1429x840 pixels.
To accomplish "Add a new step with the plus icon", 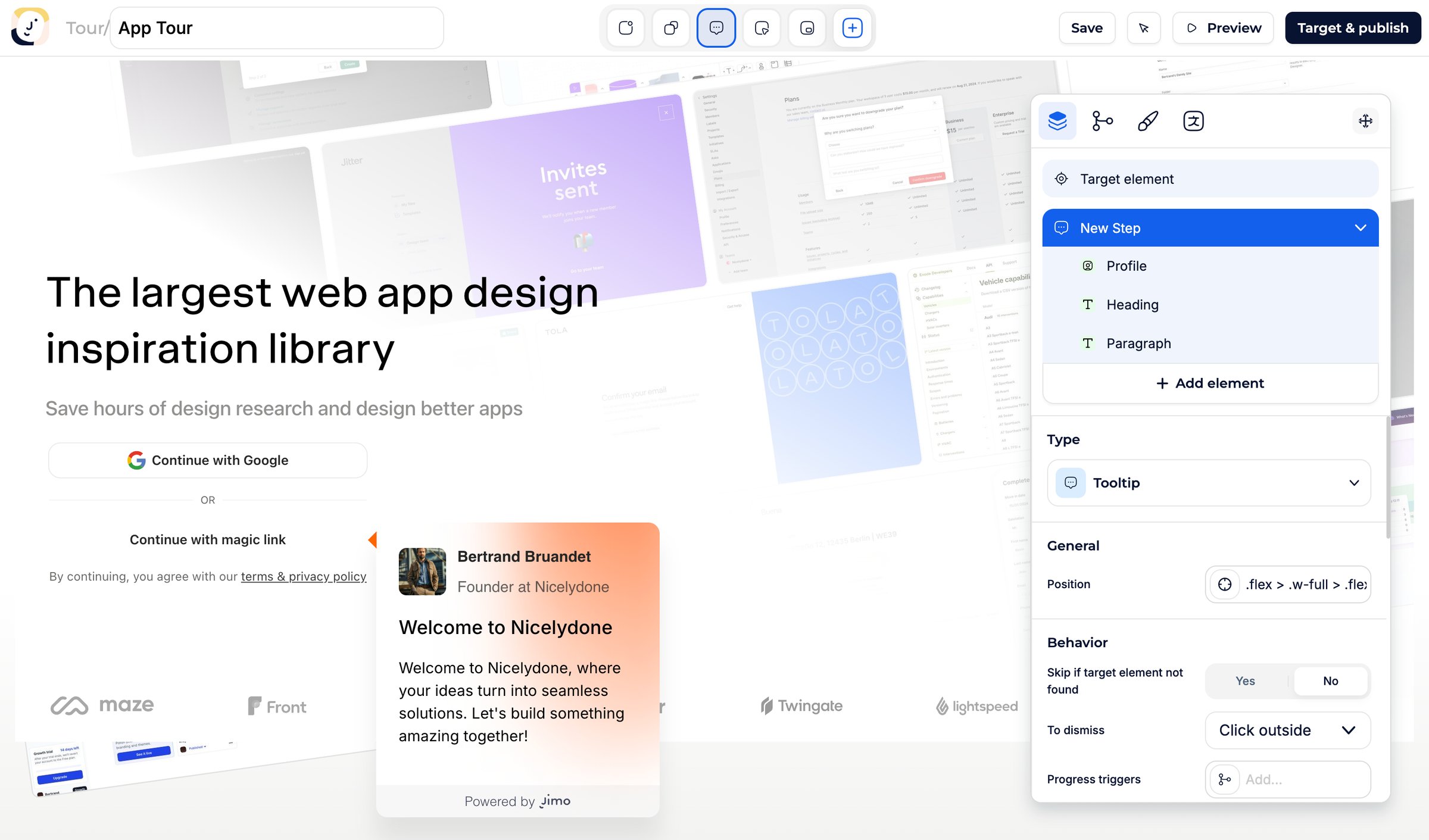I will pyautogui.click(x=852, y=28).
